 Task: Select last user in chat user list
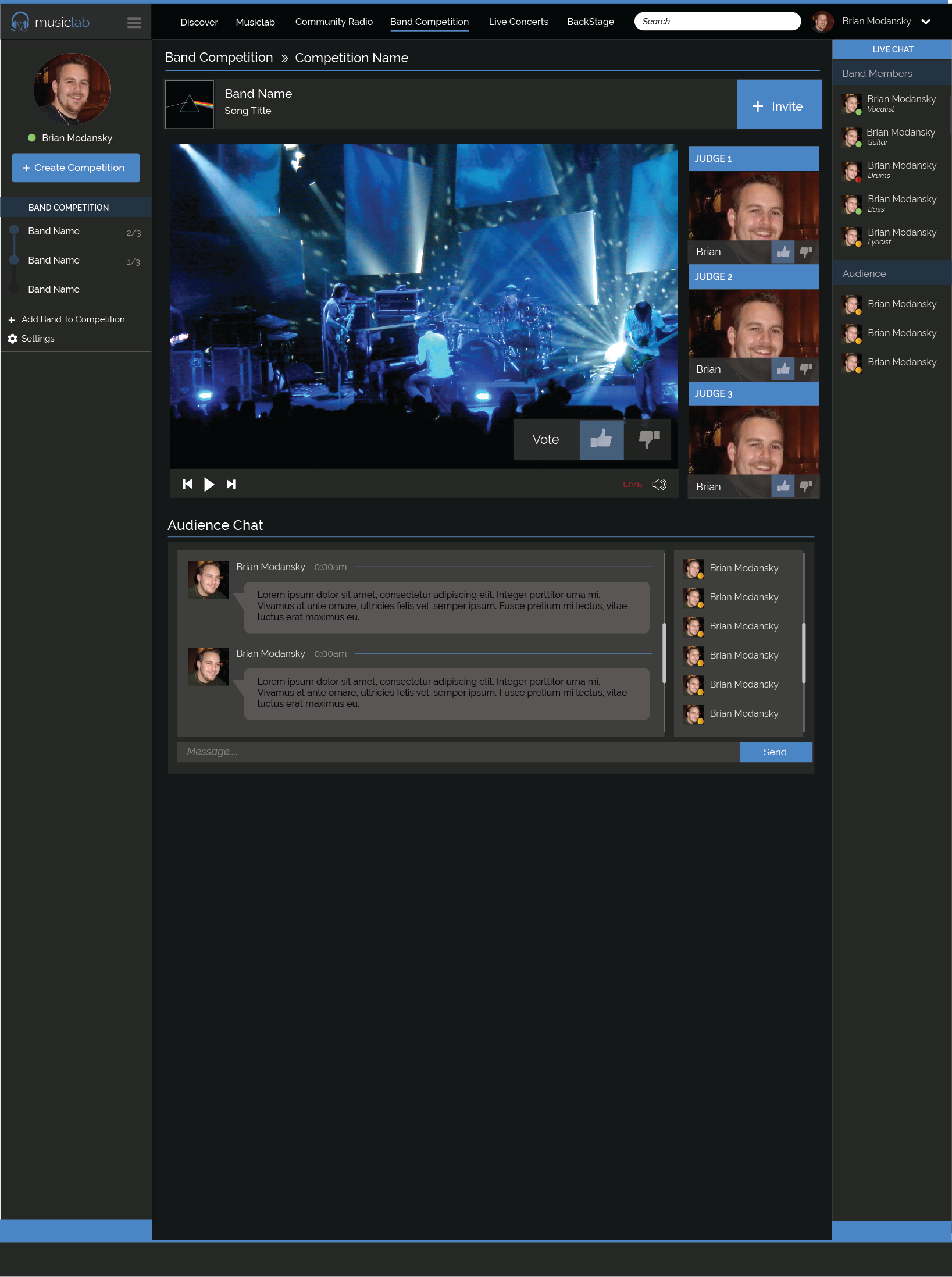point(732,714)
